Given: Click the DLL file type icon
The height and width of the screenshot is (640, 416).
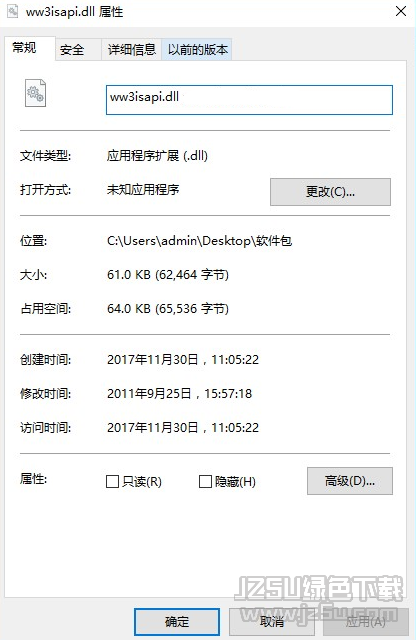Looking at the screenshot, I should click(x=36, y=93).
